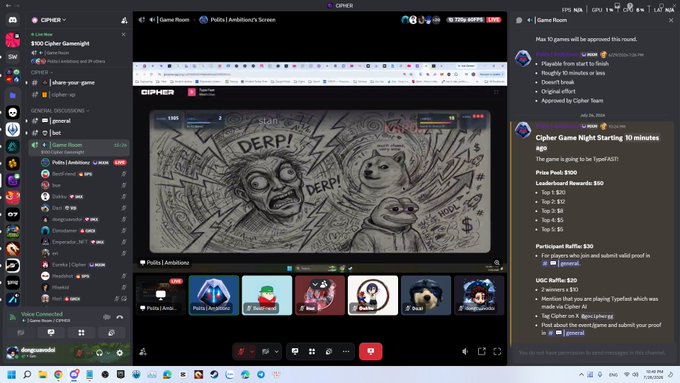Open File Explorer from taskbar

[x=42, y=374]
